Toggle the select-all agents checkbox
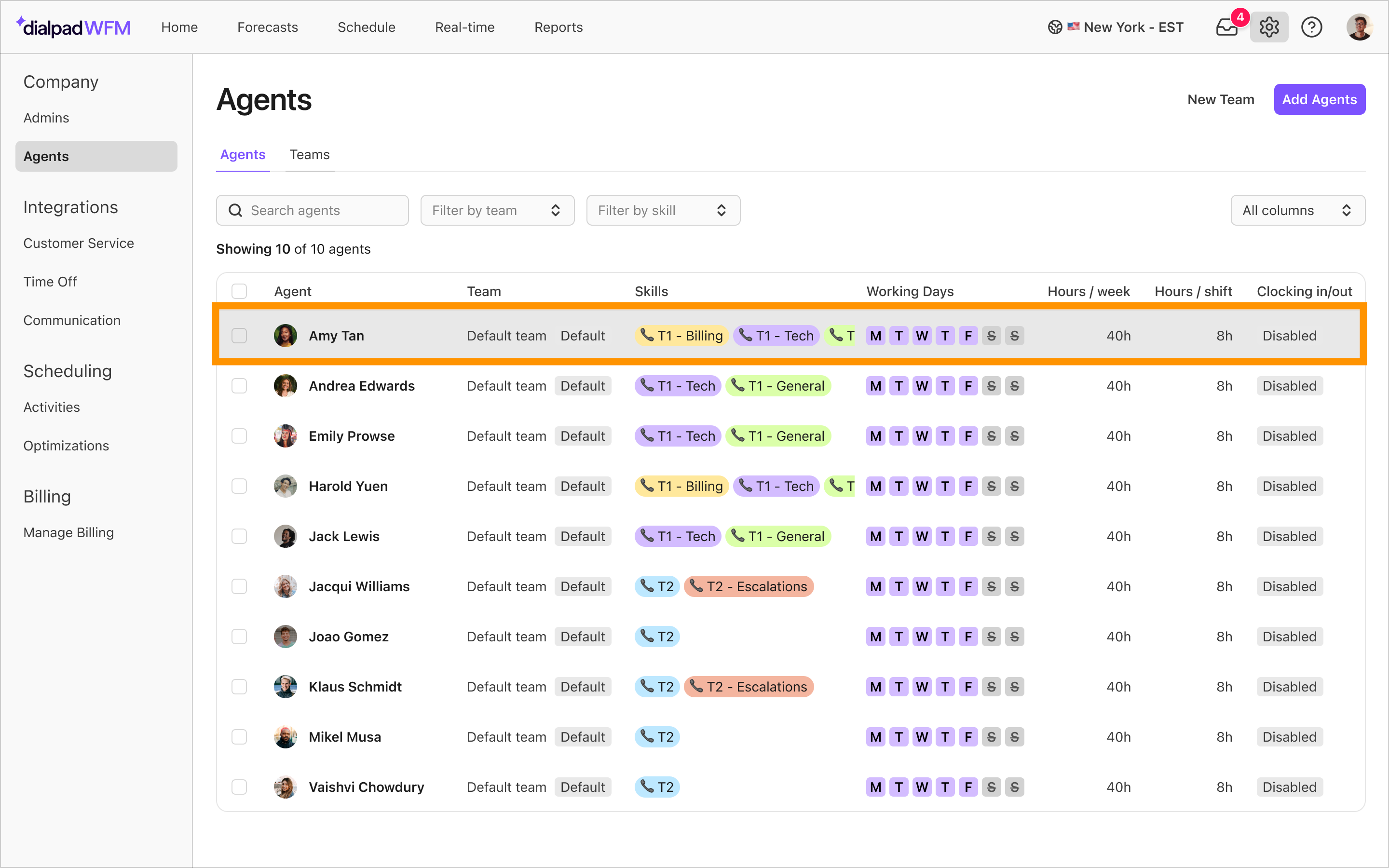Screen dimensions: 1389x868 click(x=239, y=291)
